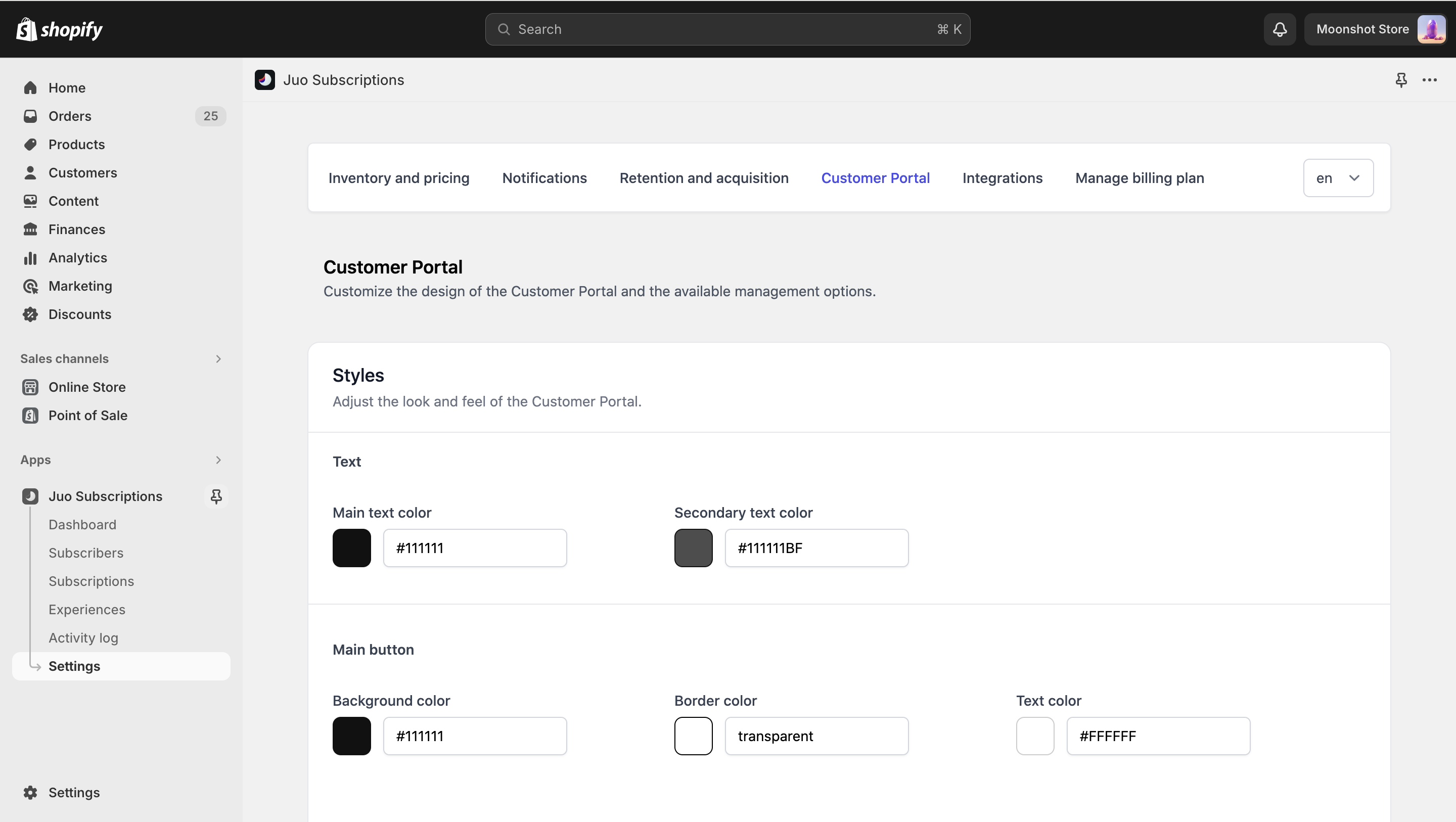Navigate to Subscribers in sidebar
The width and height of the screenshot is (1456, 822).
86,552
